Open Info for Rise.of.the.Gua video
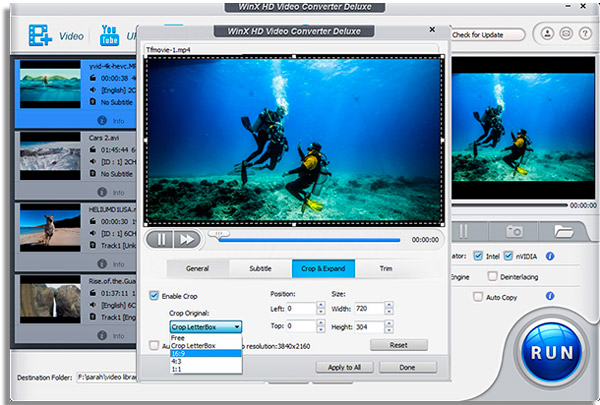 [102, 335]
